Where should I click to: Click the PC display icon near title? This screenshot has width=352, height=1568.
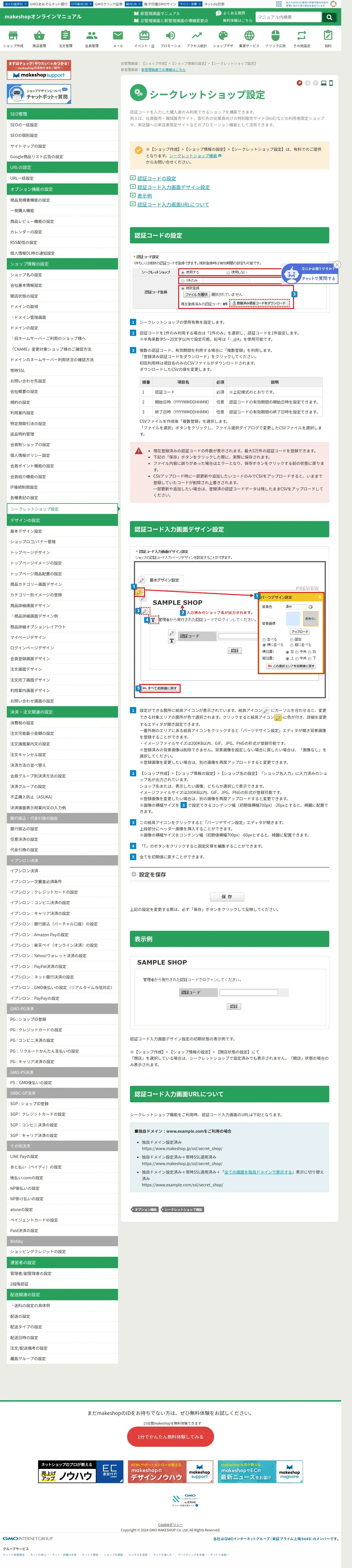click(x=323, y=83)
